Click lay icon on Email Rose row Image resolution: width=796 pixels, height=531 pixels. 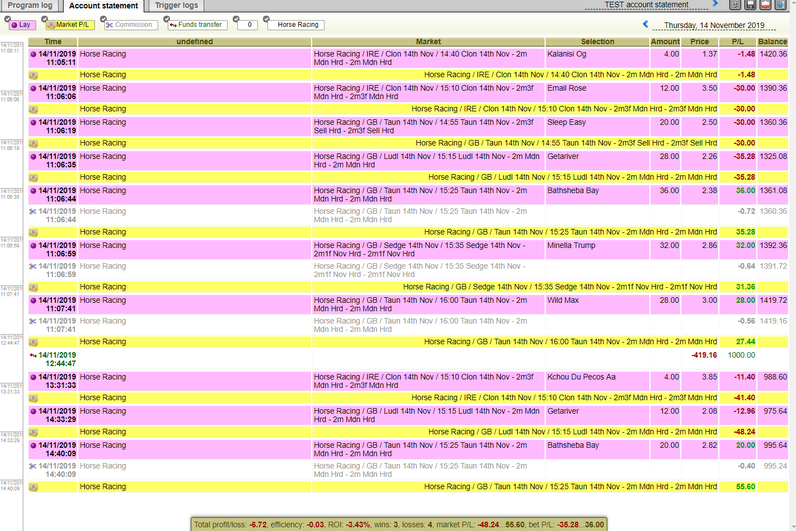pos(34,88)
